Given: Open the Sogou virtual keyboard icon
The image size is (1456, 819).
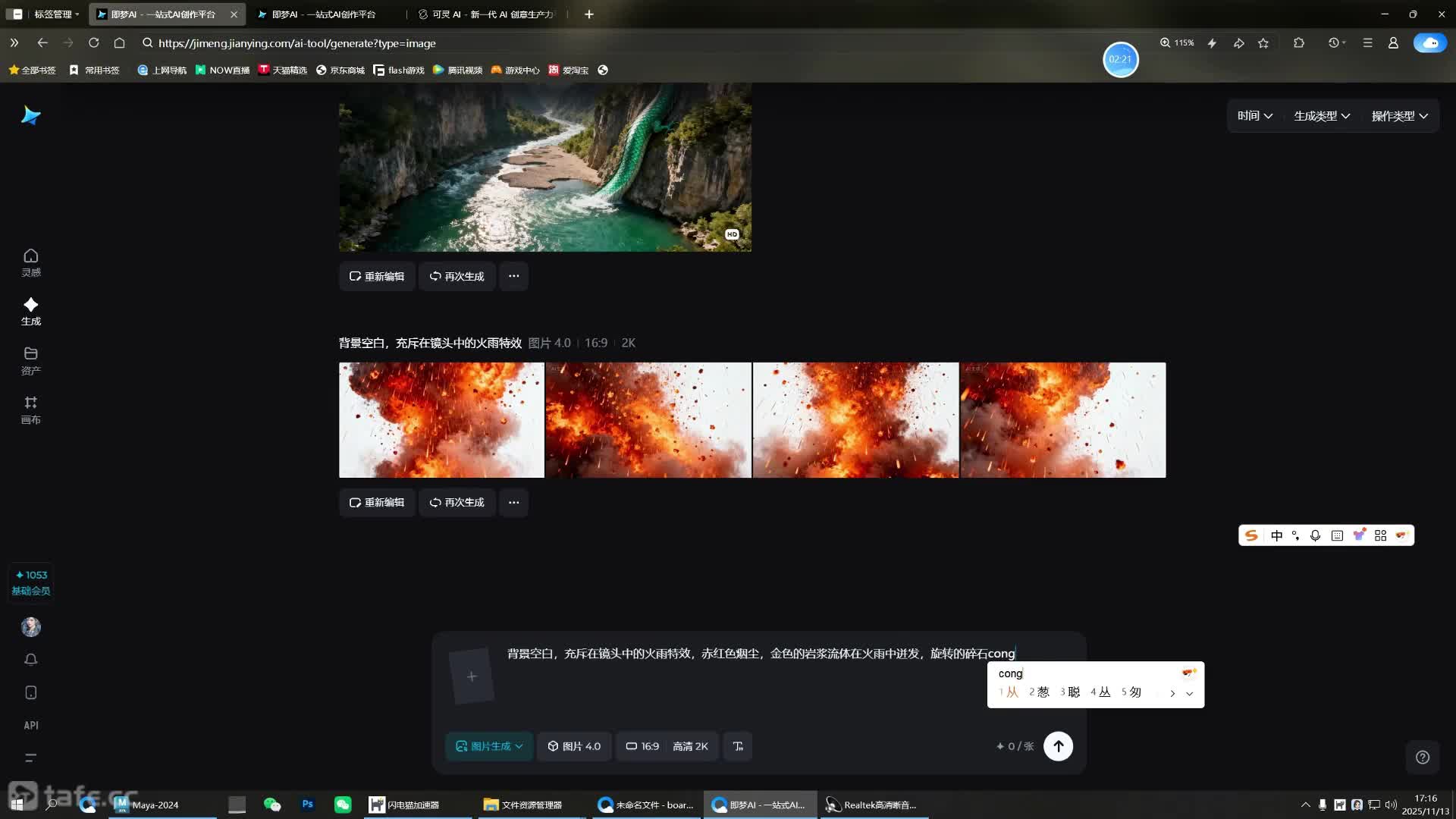Looking at the screenshot, I should coord(1337,535).
